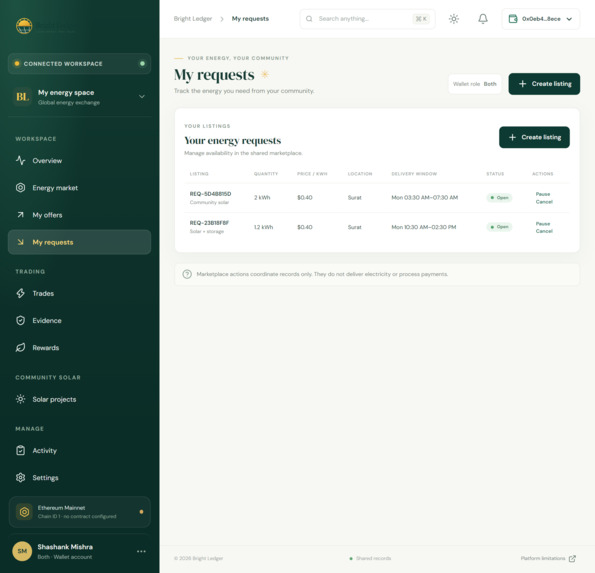Open Overview via its pulse icon
Viewport: 595px width, 573px height.
pos(20,161)
